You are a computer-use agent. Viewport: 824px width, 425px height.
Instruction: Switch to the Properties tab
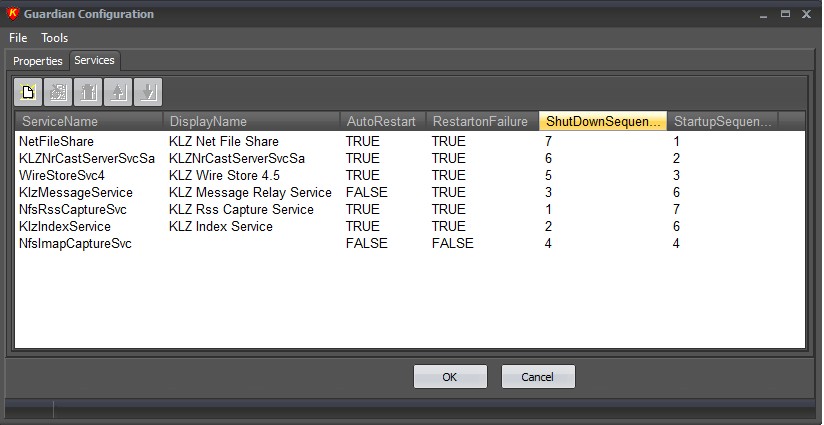pos(38,61)
